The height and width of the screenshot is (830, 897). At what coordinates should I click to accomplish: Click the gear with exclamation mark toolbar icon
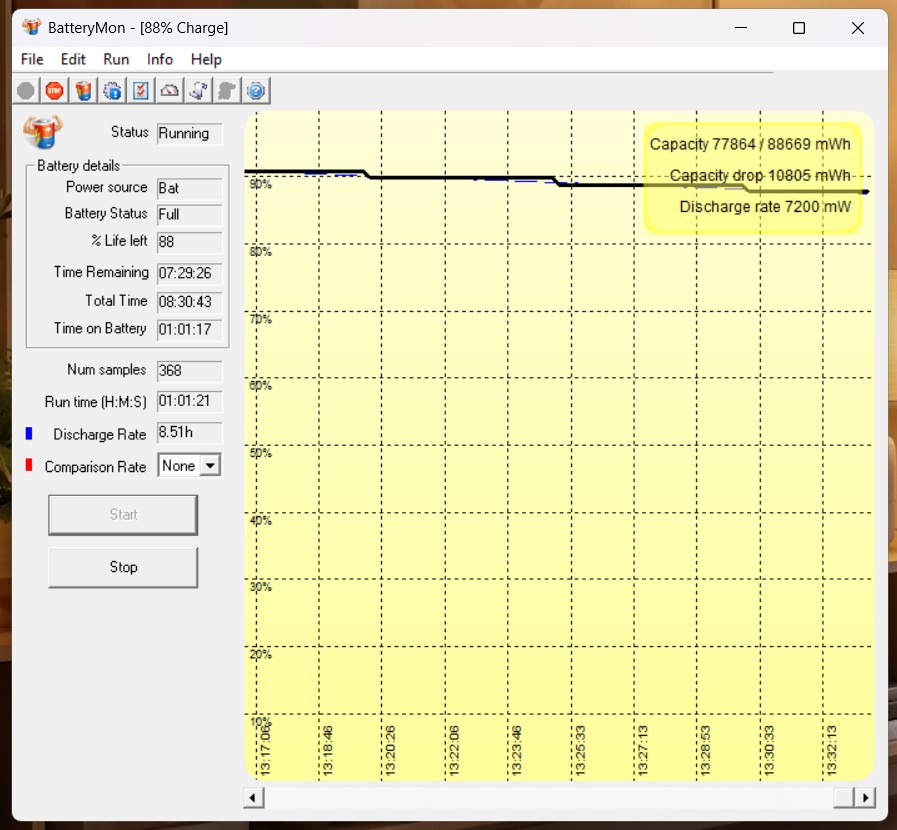(112, 90)
